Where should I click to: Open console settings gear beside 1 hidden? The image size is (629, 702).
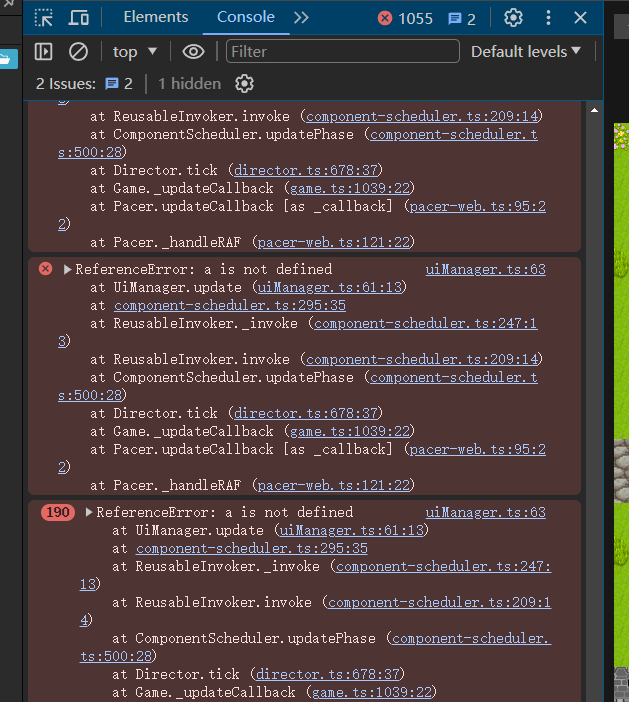coord(244,84)
